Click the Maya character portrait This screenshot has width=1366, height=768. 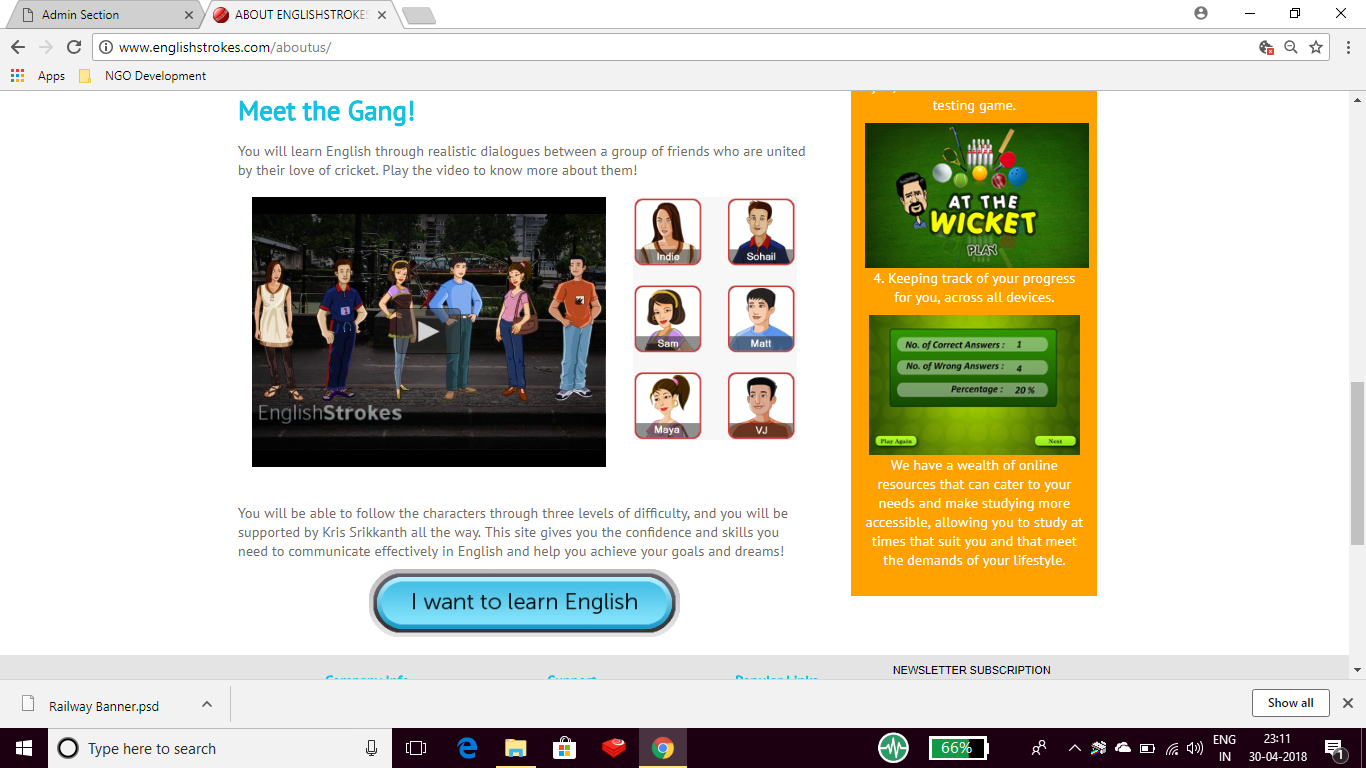click(x=667, y=406)
